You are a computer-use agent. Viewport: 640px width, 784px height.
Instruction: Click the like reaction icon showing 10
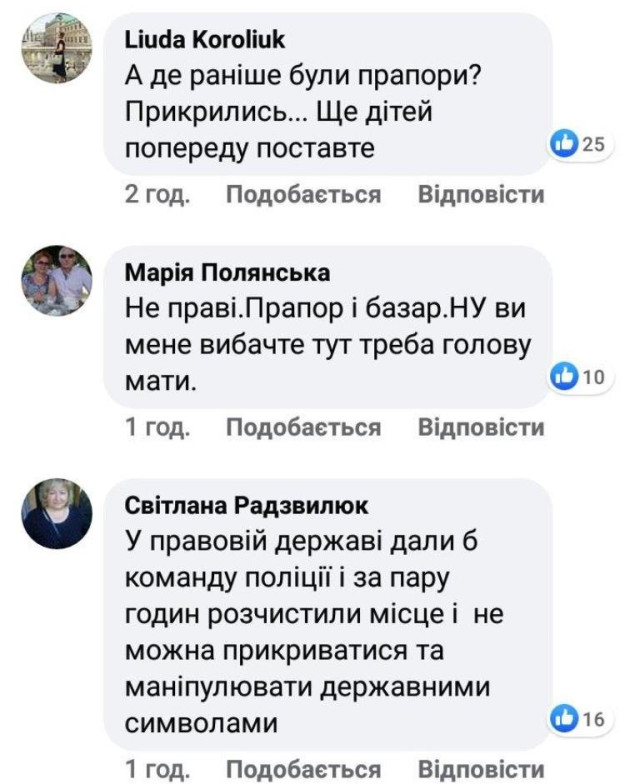tap(566, 377)
